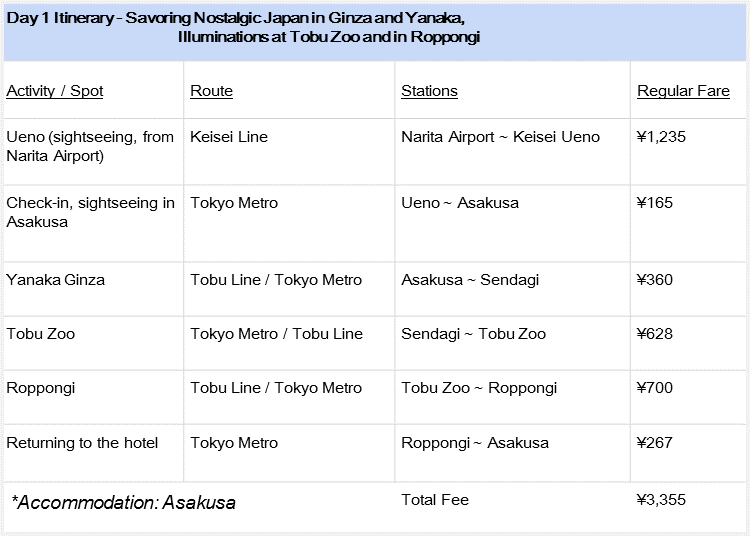Click the Regular Fare column header
The height and width of the screenshot is (536, 750).
[683, 91]
